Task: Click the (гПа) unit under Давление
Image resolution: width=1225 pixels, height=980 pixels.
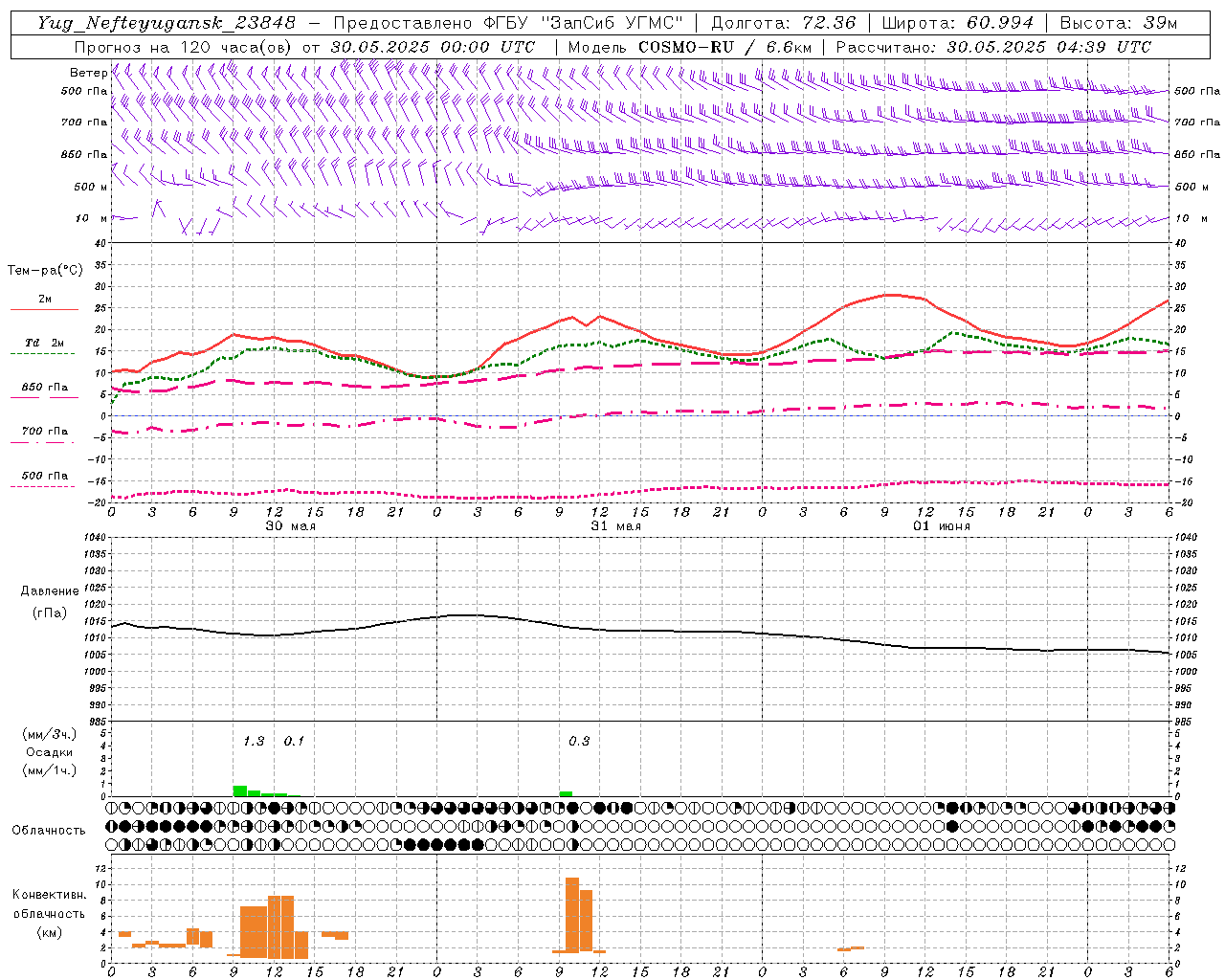Action: point(50,612)
